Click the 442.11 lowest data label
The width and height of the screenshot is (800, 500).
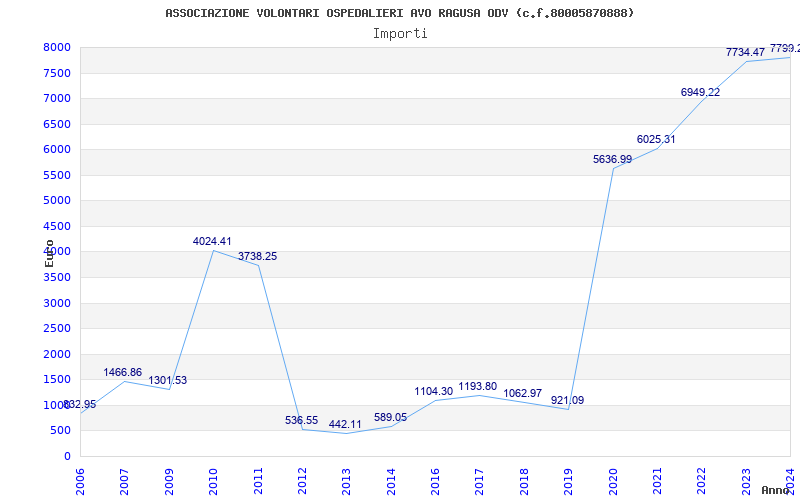click(345, 425)
